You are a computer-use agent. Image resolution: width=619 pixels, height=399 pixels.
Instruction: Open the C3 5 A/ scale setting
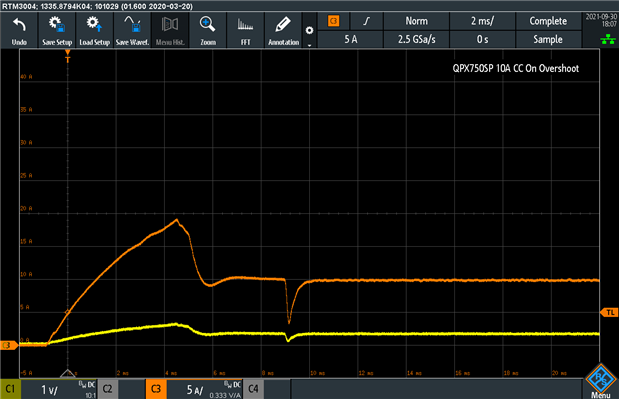[204, 389]
